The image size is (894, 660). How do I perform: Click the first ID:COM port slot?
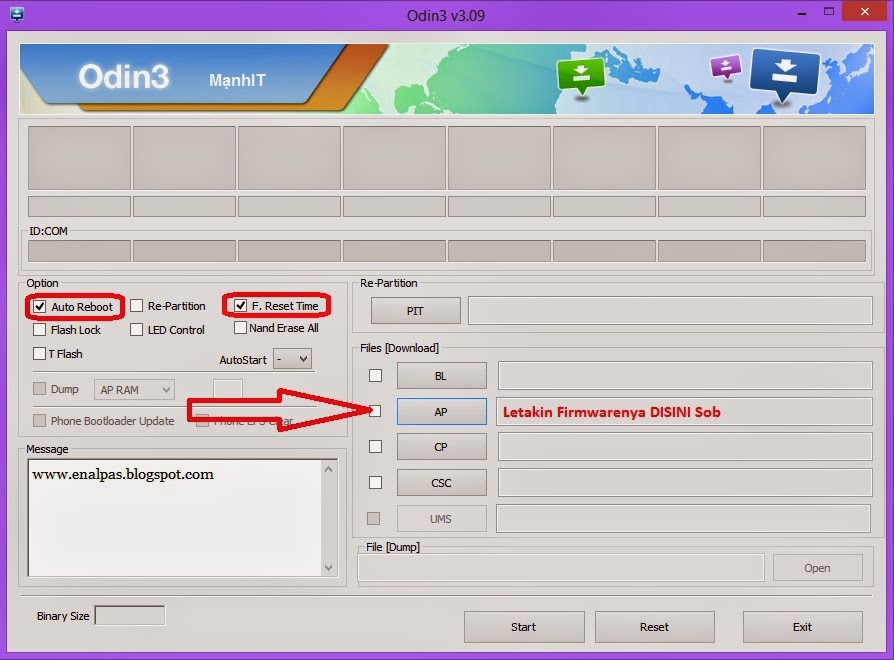click(79, 251)
